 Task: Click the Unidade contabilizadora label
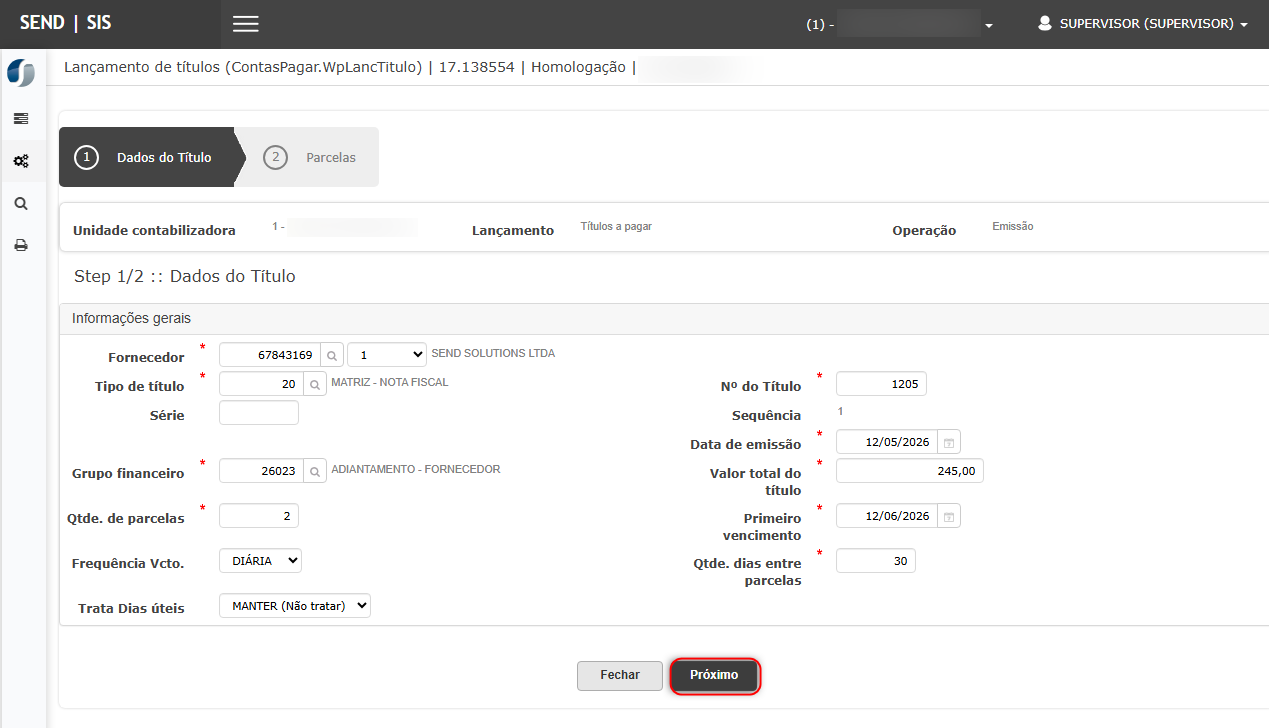point(155,230)
